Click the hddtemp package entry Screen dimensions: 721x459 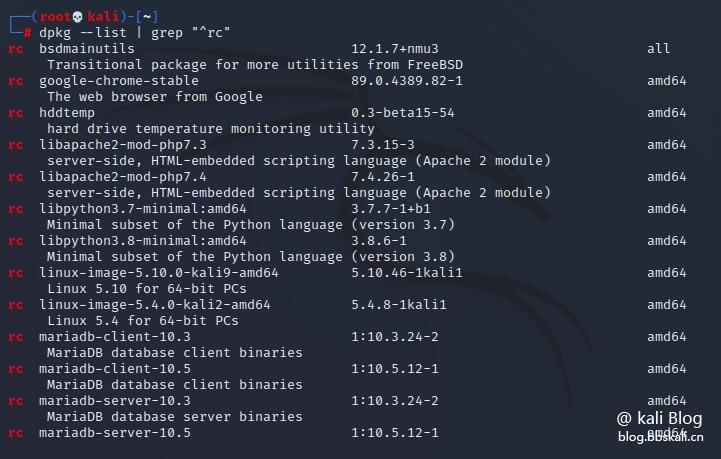(67, 113)
